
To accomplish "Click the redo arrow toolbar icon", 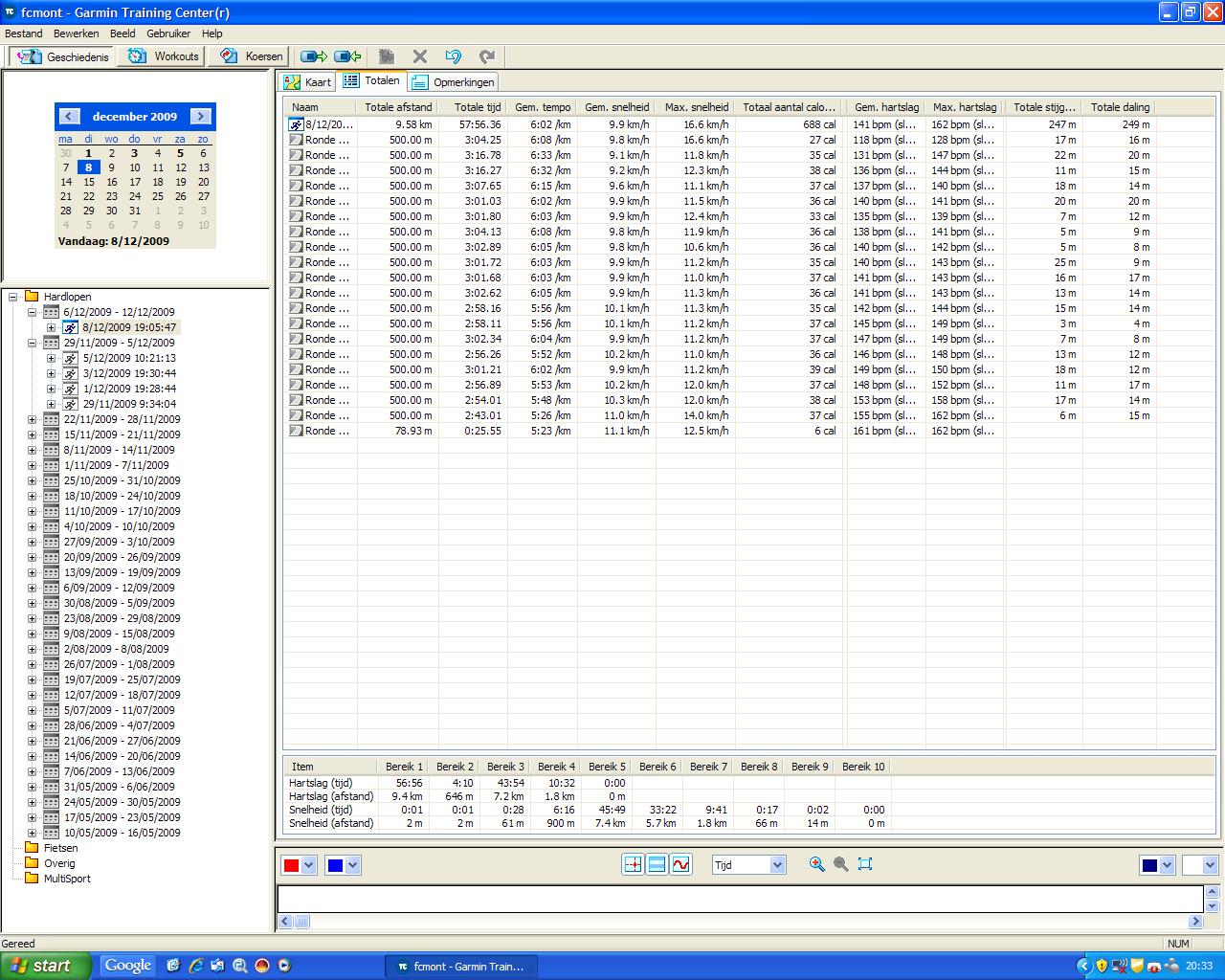I will (487, 56).
